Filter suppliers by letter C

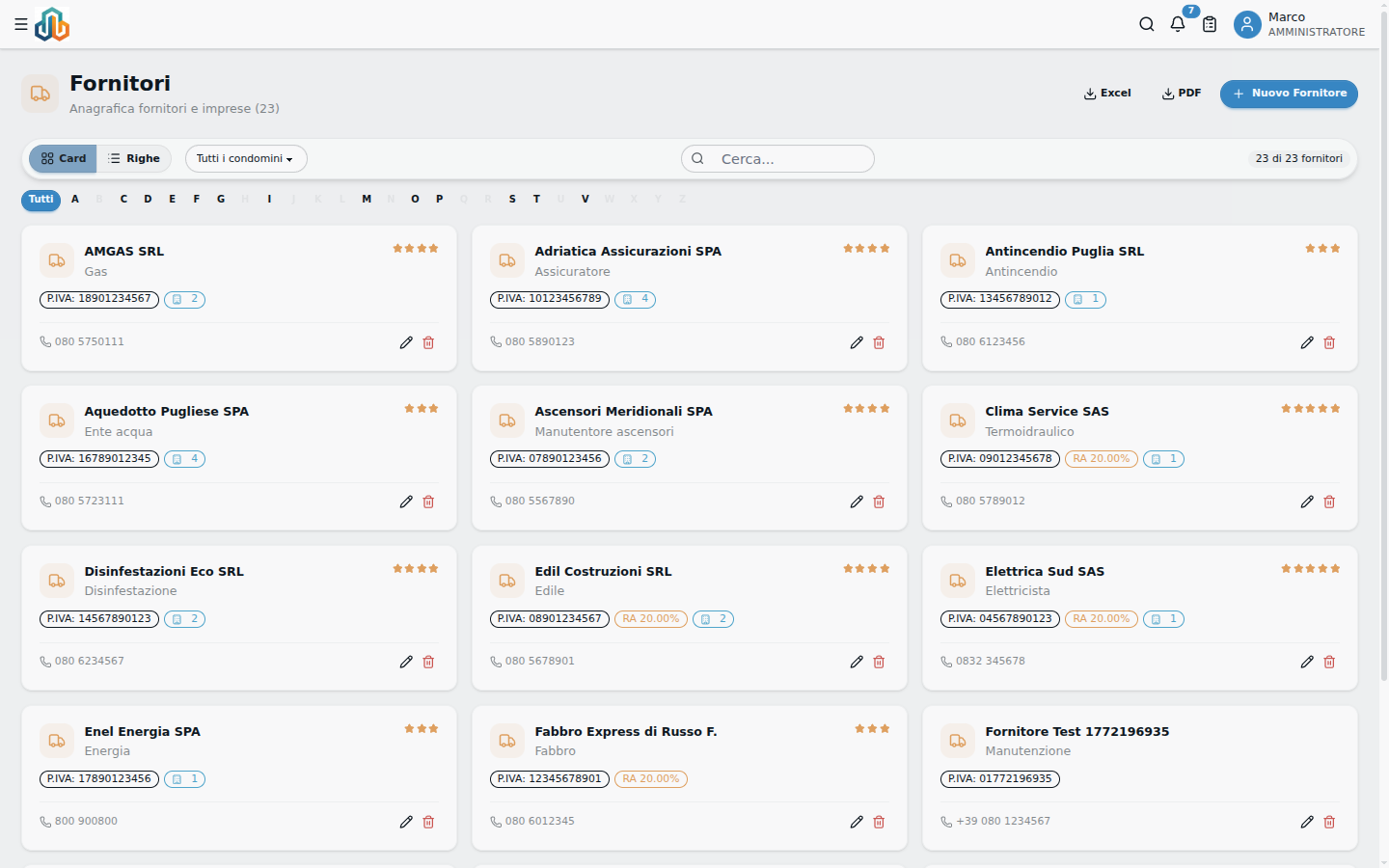(123, 200)
